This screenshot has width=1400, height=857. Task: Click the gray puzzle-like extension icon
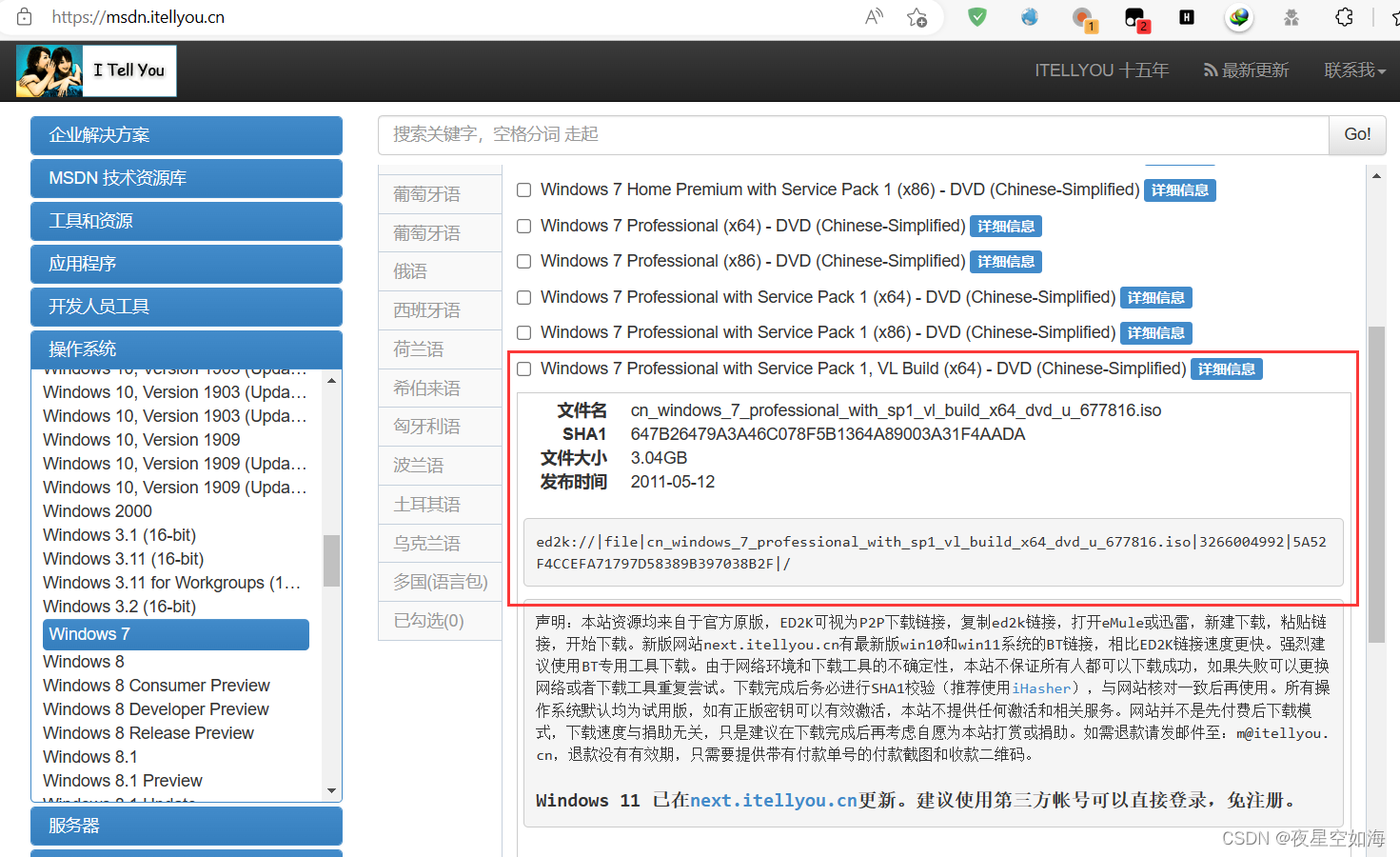tap(1292, 17)
